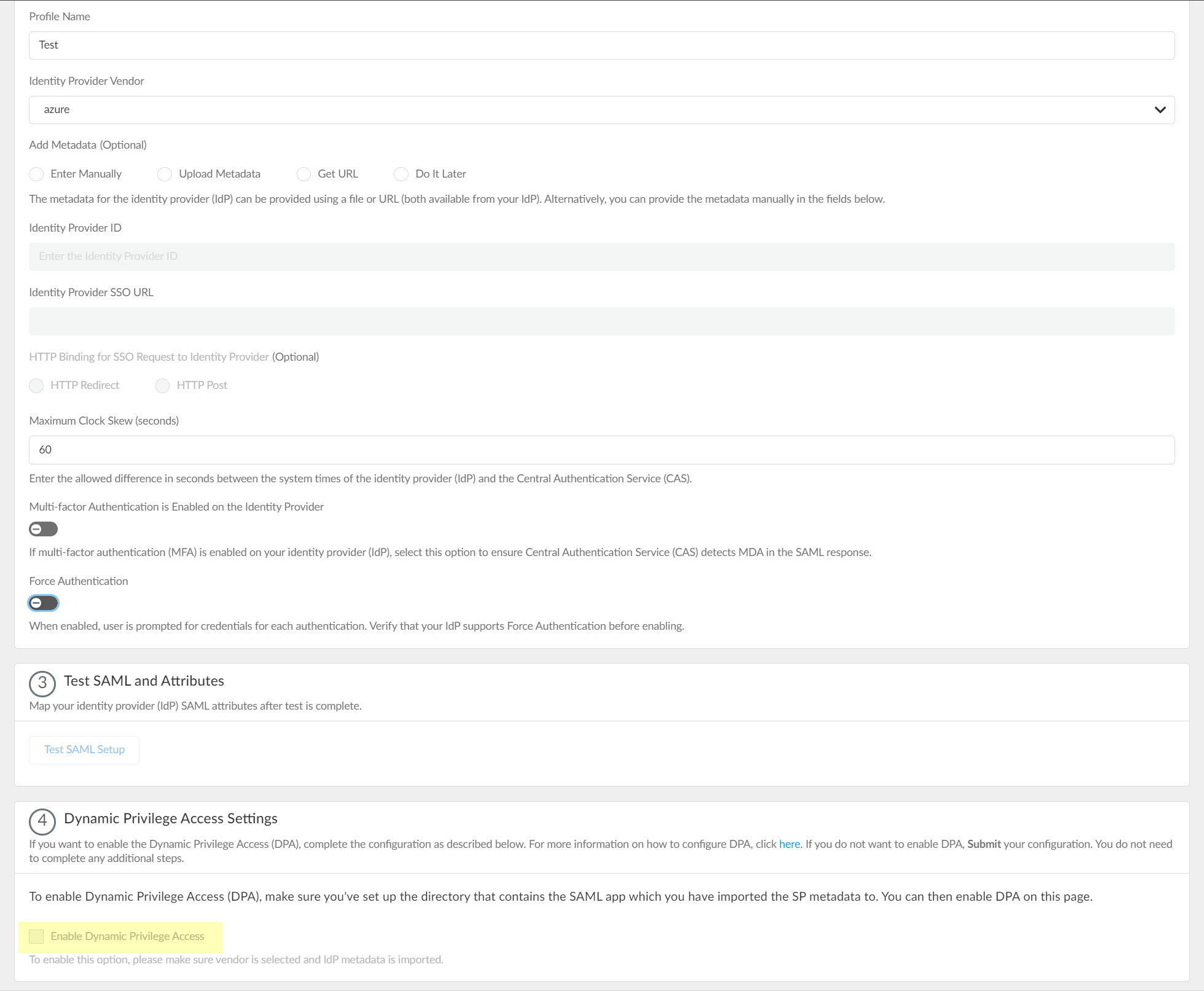The height and width of the screenshot is (991, 1204).
Task: Click the Test SAML Setup button
Action: click(84, 750)
